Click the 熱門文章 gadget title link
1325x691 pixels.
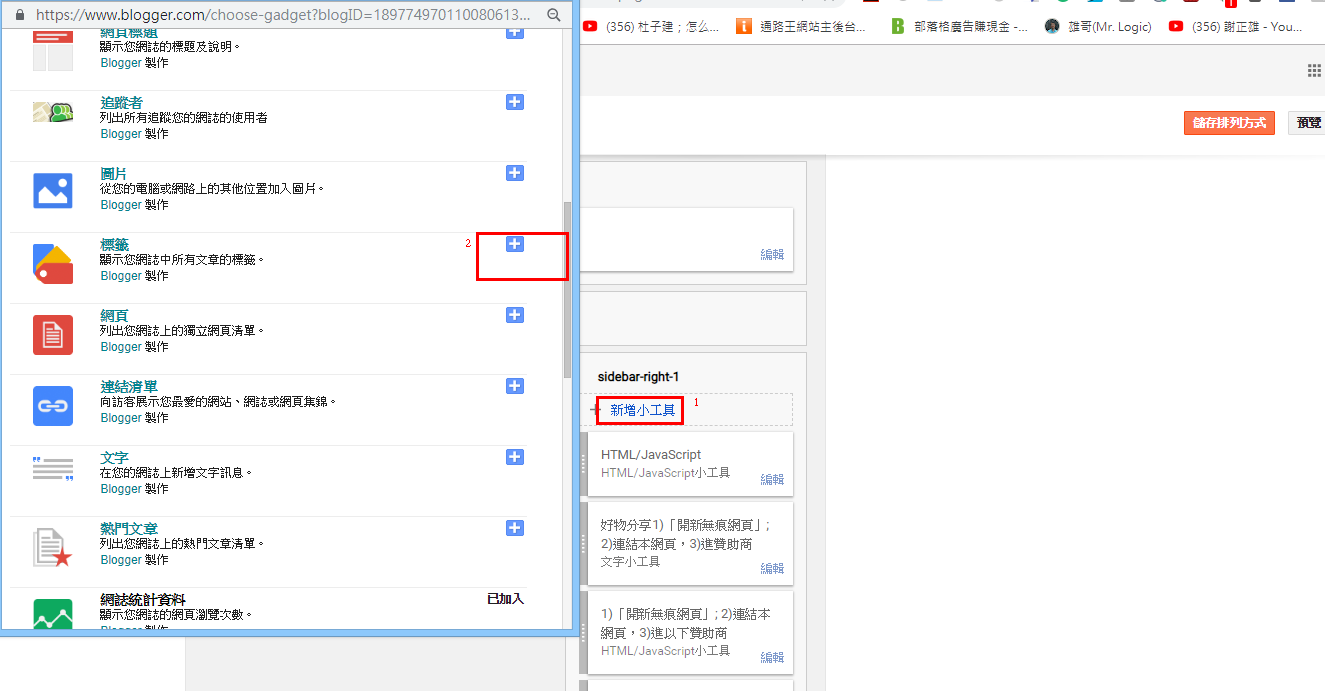click(x=129, y=528)
